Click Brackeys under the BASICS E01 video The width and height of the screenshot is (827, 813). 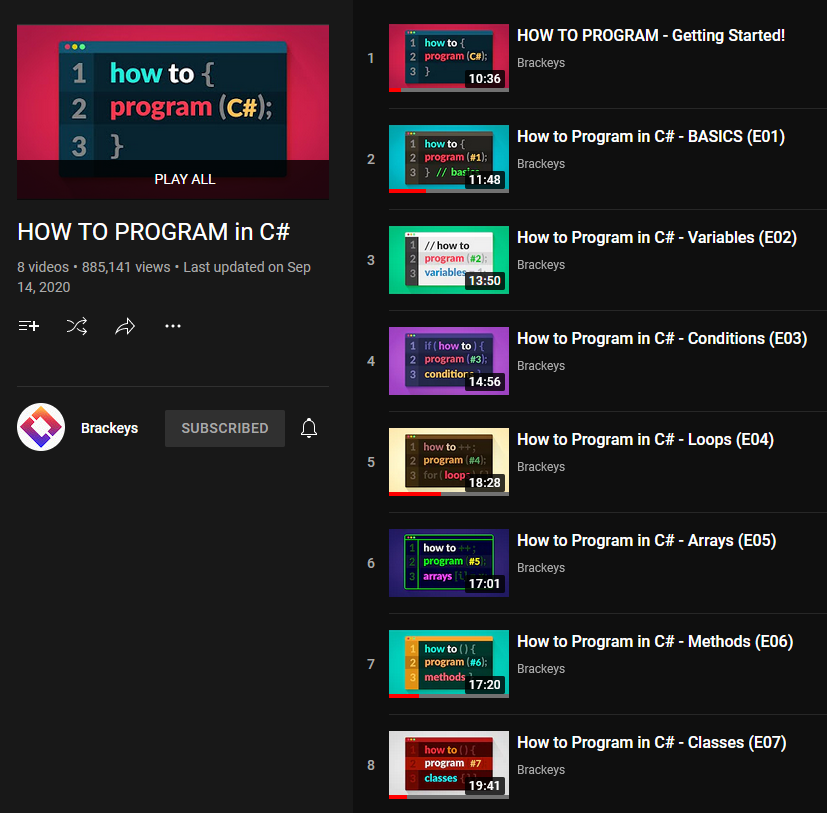pos(541,164)
